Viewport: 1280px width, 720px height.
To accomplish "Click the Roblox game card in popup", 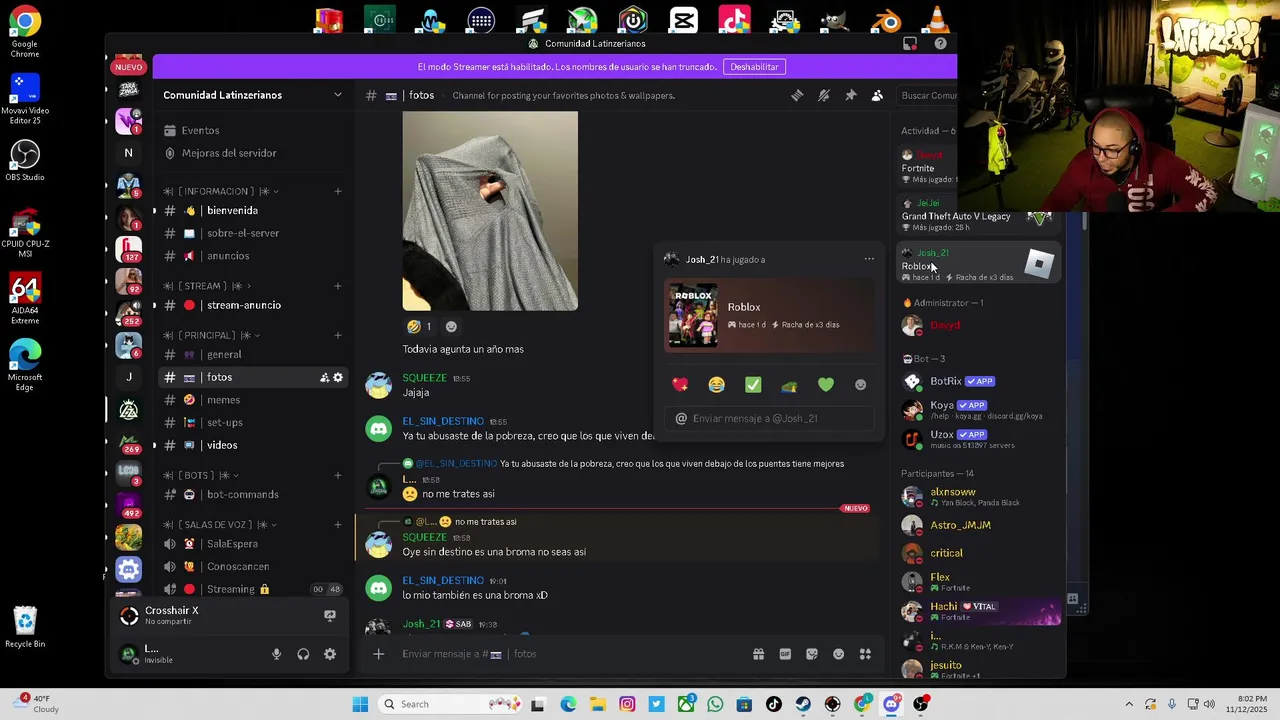I will click(769, 316).
